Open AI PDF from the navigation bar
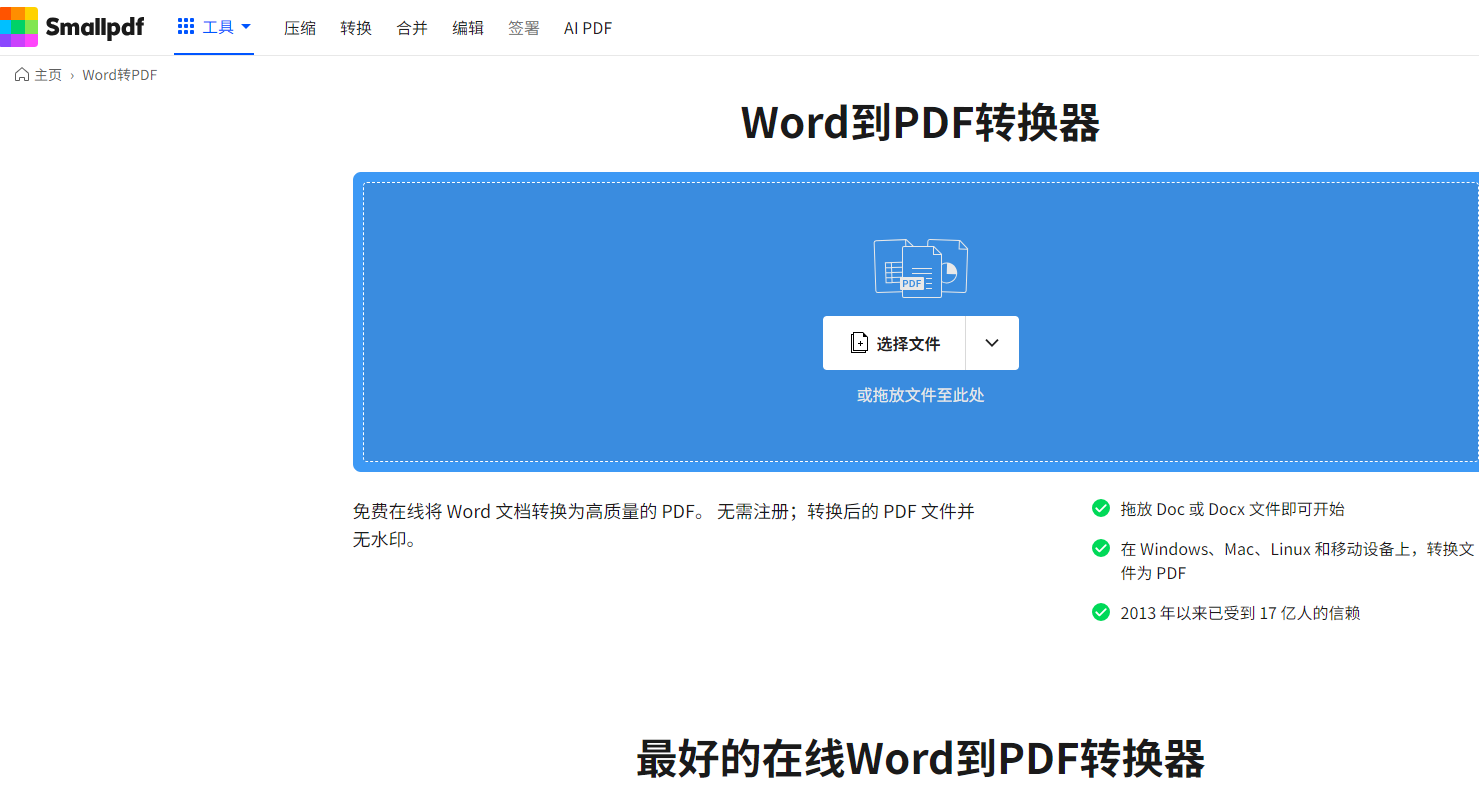Viewport: 1479px width, 804px height. (588, 28)
